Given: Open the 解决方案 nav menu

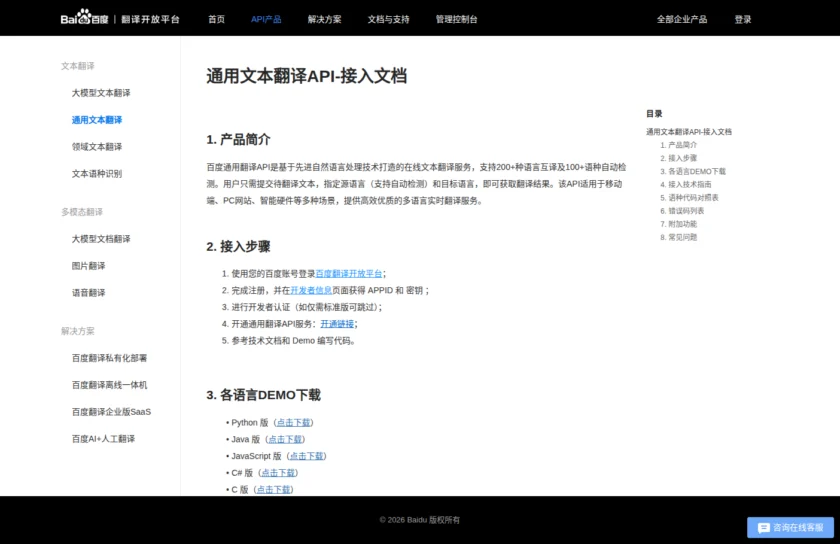Looking at the screenshot, I should click(325, 19).
